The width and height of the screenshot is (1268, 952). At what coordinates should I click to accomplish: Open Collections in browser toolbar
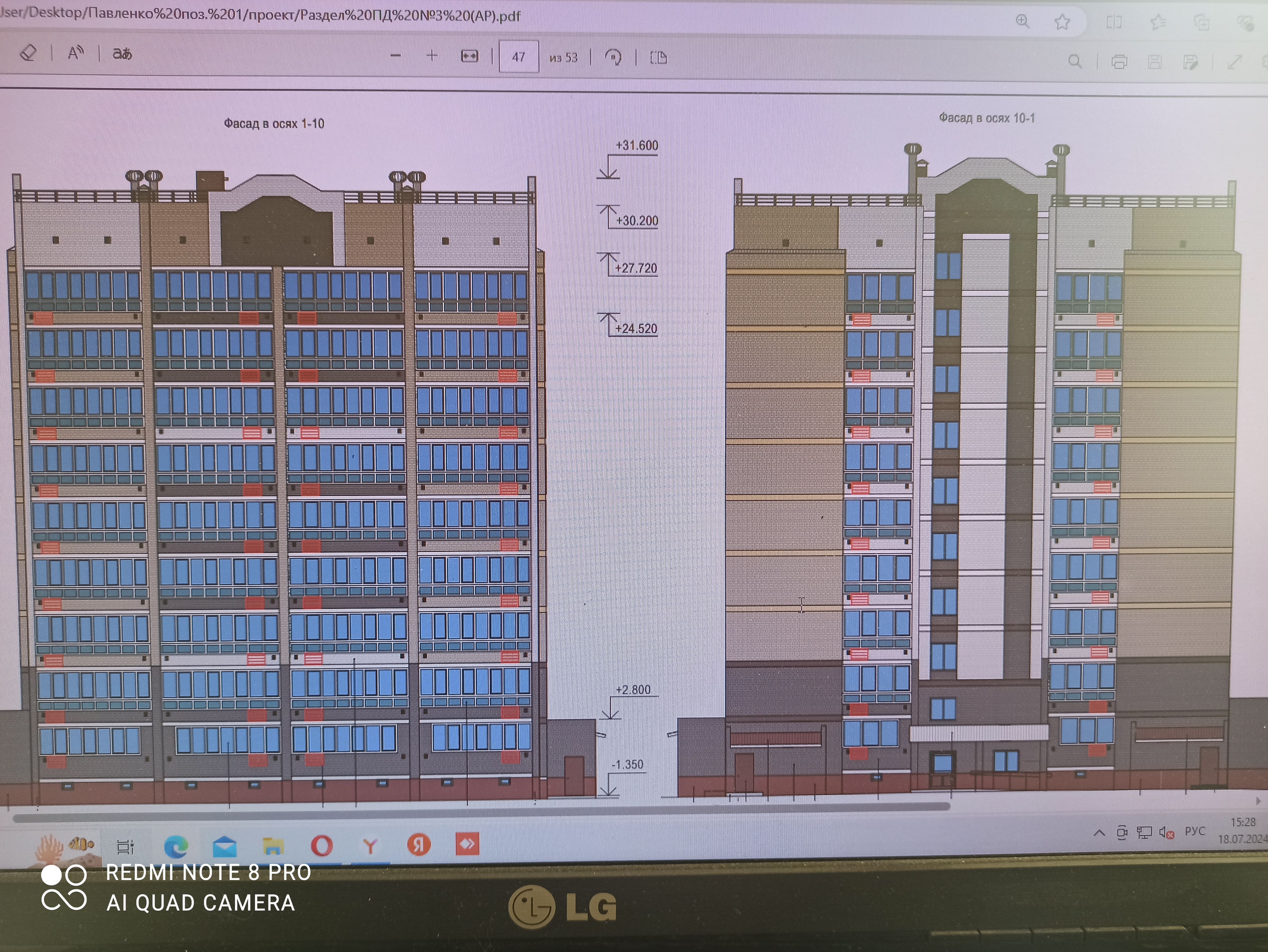pos(1202,23)
